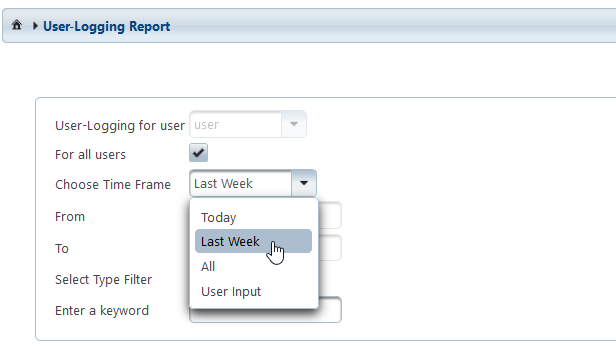Click the Choose Time Frame label
This screenshot has width=616, height=361.
click(113, 184)
